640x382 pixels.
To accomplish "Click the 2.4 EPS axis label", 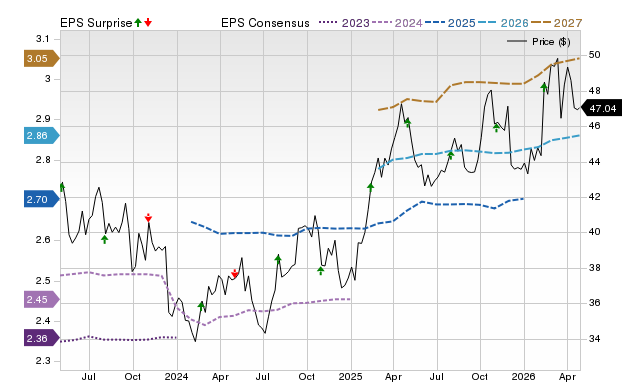I will click(43, 321).
